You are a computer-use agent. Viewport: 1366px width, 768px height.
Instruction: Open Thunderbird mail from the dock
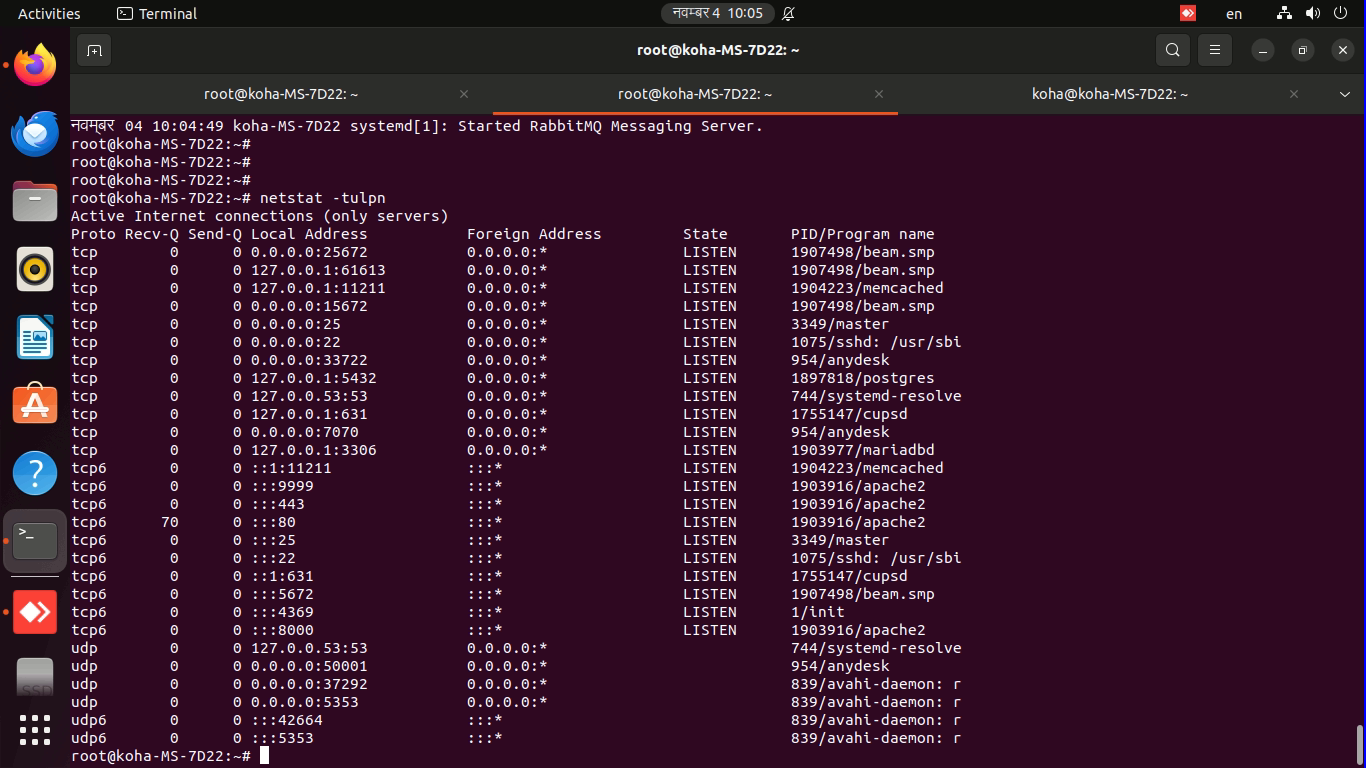pyautogui.click(x=35, y=133)
